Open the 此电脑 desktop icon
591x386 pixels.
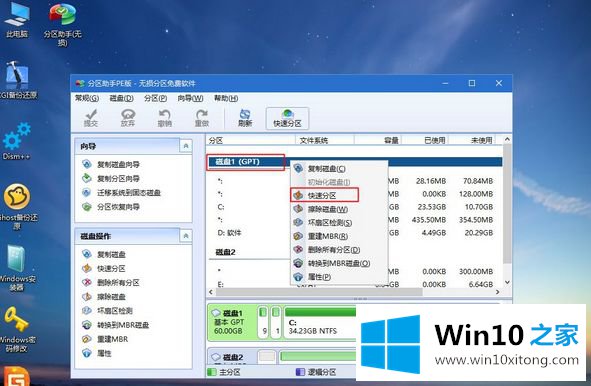click(17, 20)
